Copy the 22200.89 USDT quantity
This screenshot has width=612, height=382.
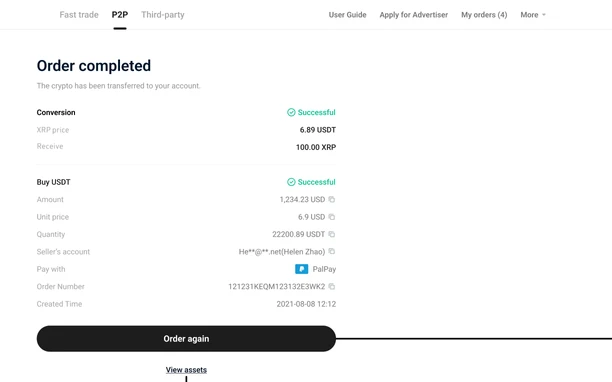click(332, 234)
